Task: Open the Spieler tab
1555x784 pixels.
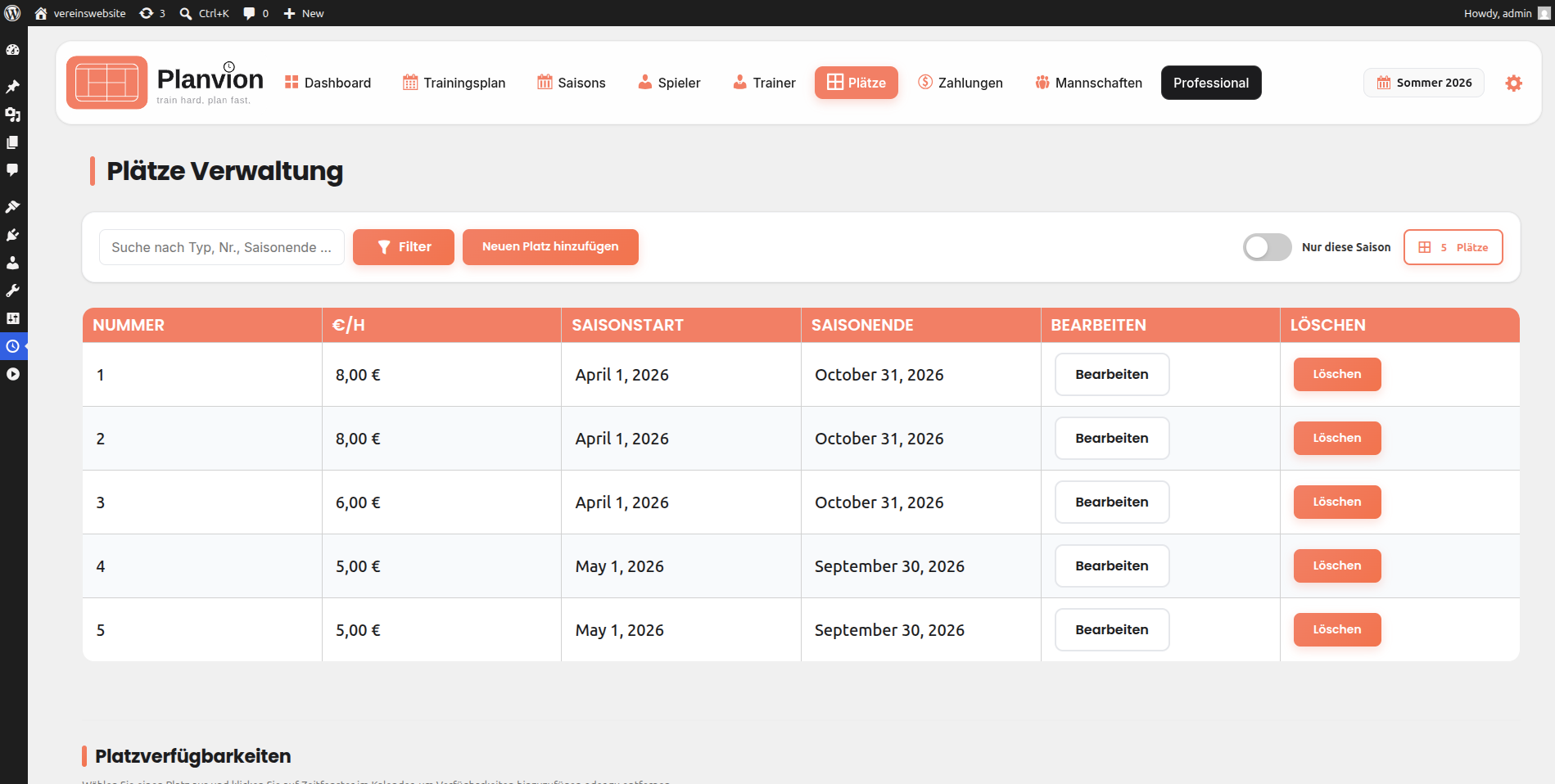Action: pyautogui.click(x=670, y=83)
